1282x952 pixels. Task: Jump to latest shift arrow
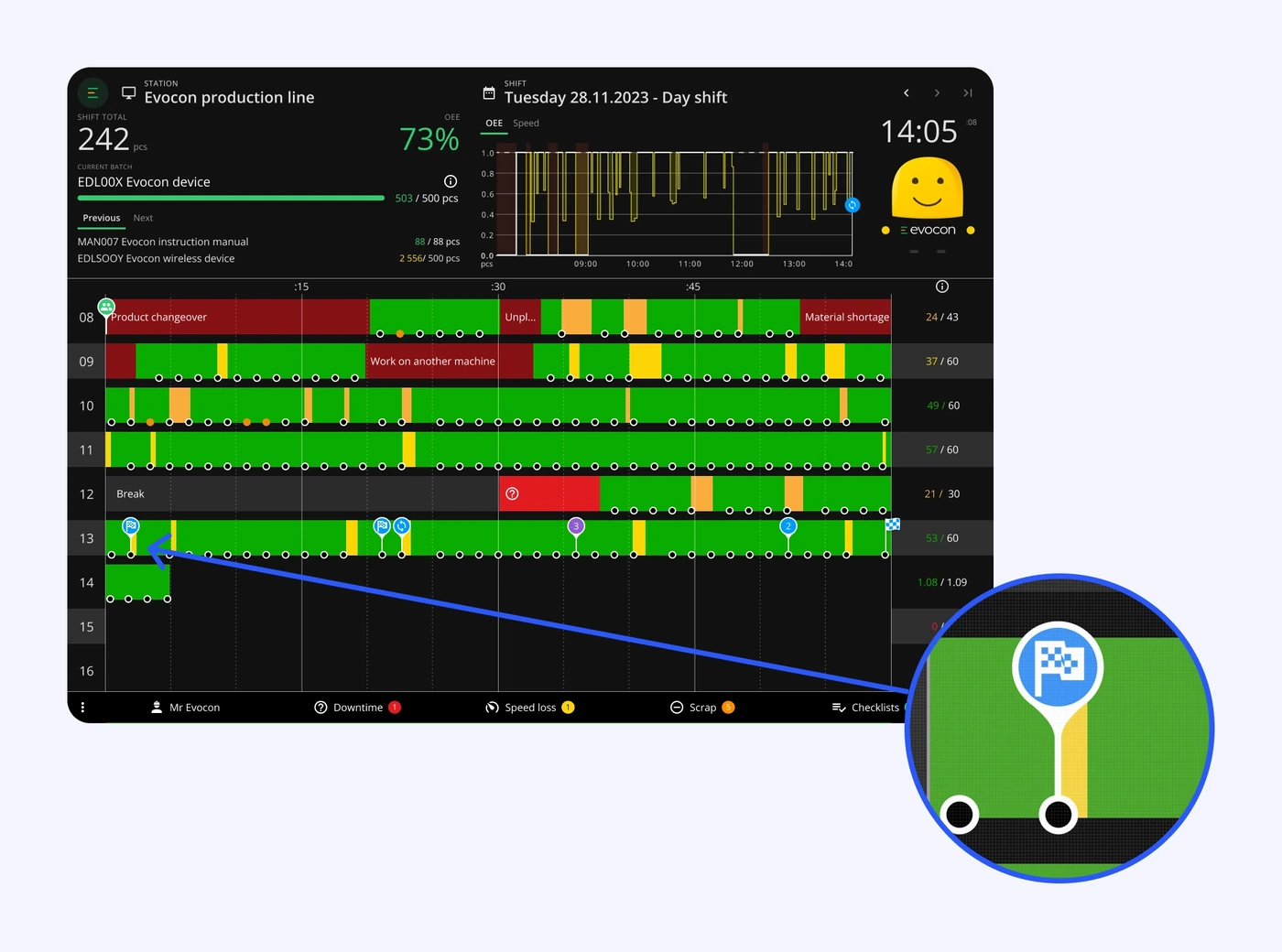click(968, 92)
